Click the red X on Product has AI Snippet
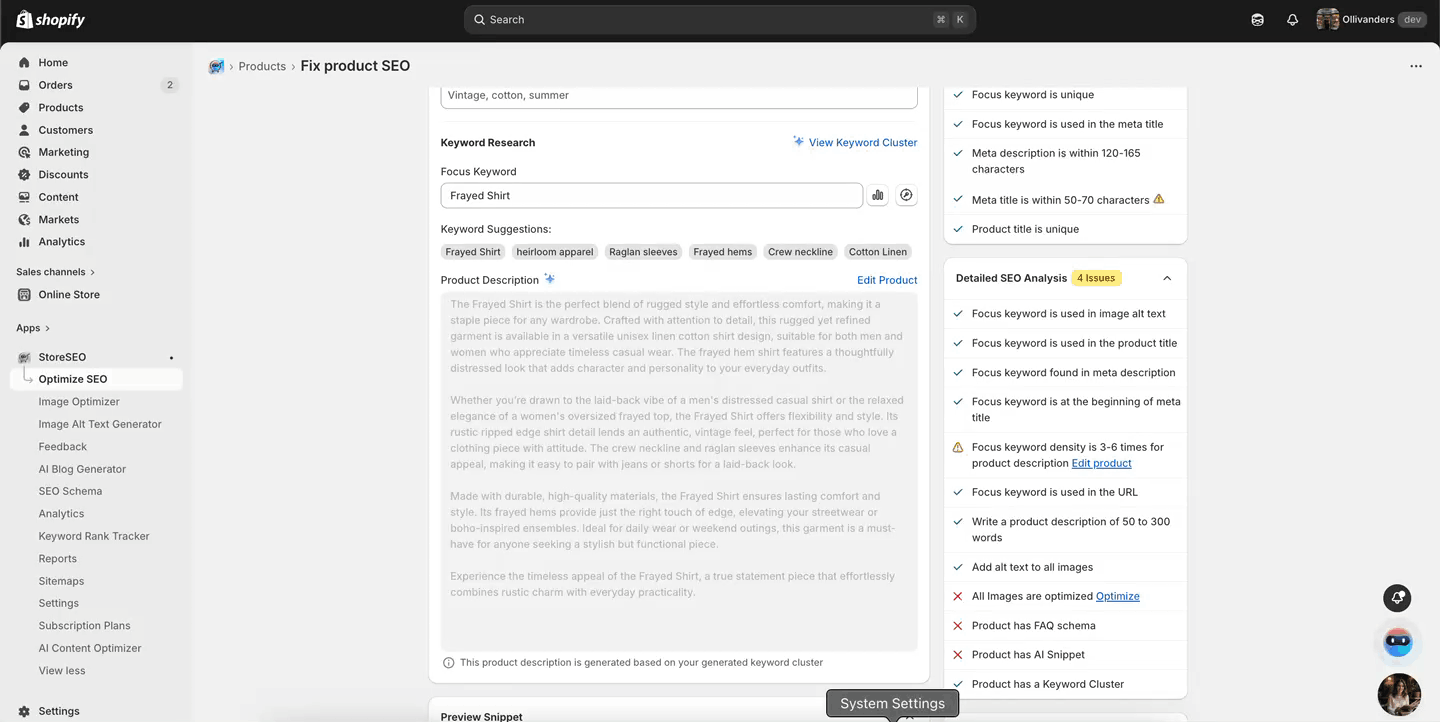The image size is (1440, 722). (956, 654)
